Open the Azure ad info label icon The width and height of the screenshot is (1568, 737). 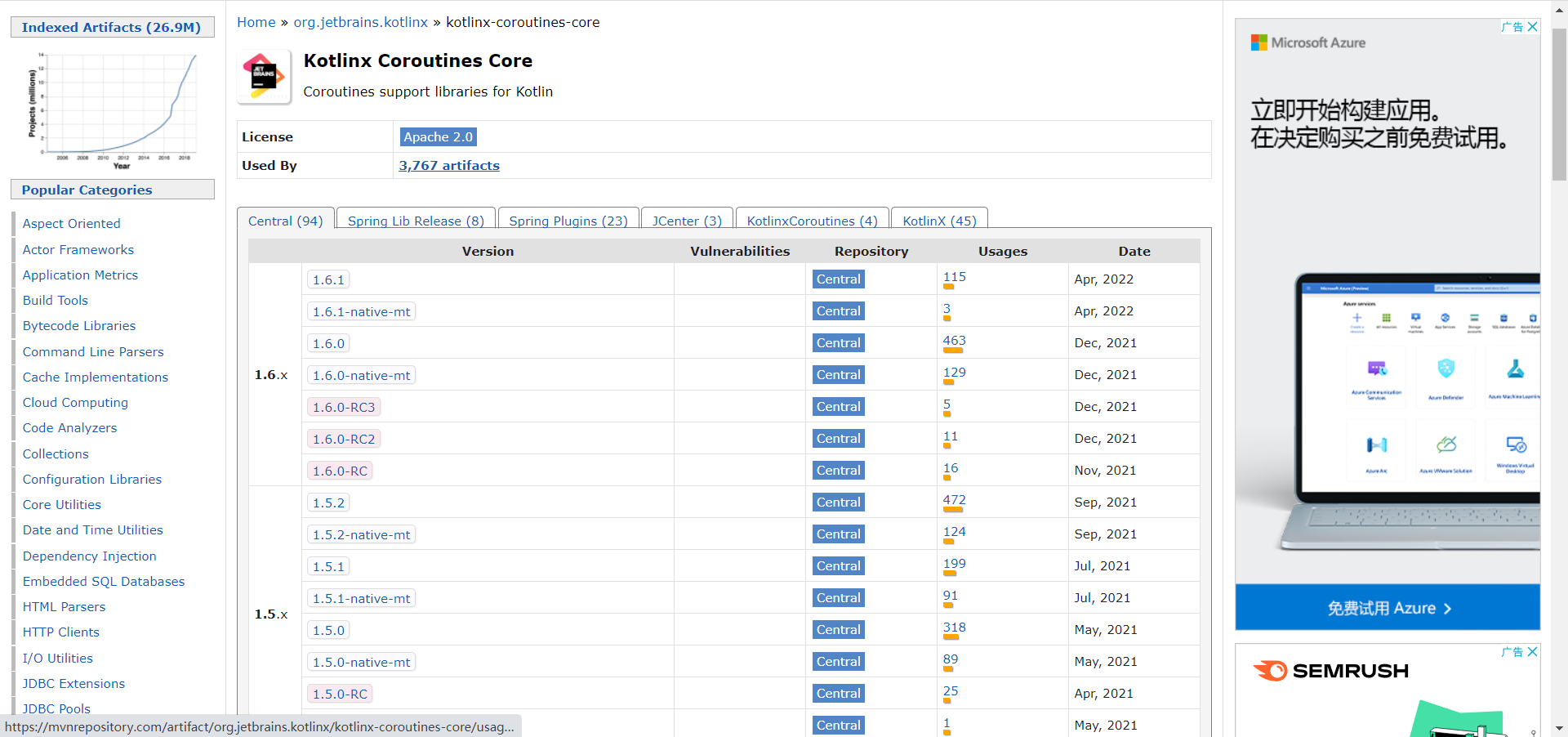click(x=1512, y=27)
